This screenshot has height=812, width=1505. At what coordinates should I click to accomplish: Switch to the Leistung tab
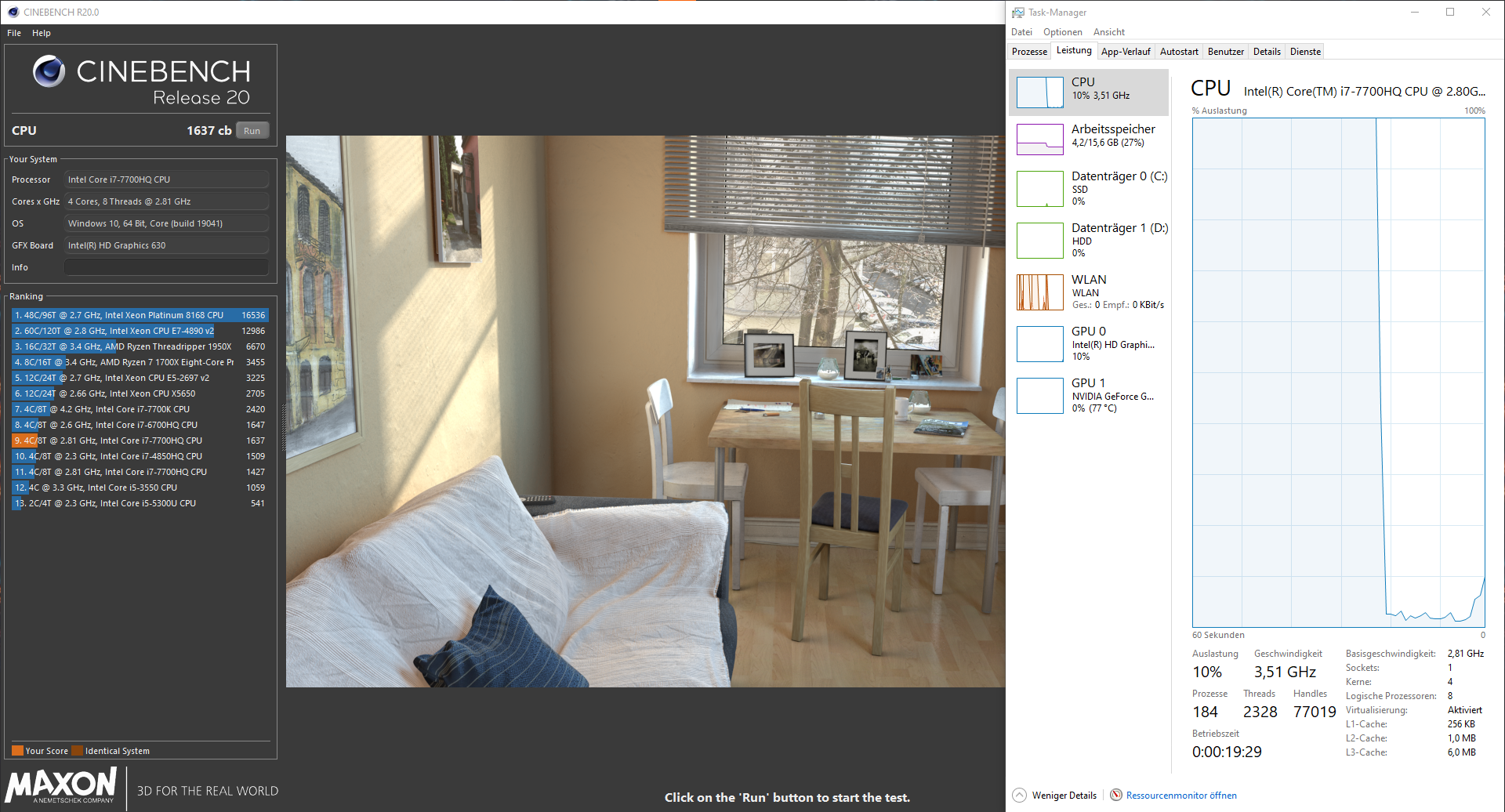pyautogui.click(x=1074, y=51)
